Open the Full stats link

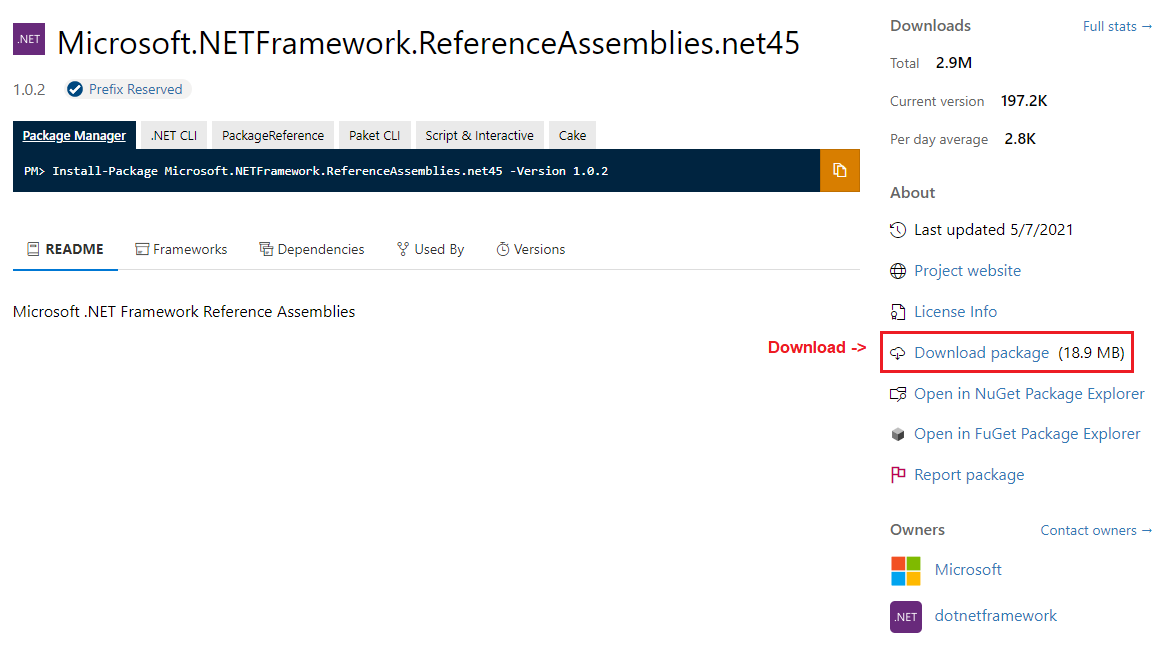tap(1116, 26)
